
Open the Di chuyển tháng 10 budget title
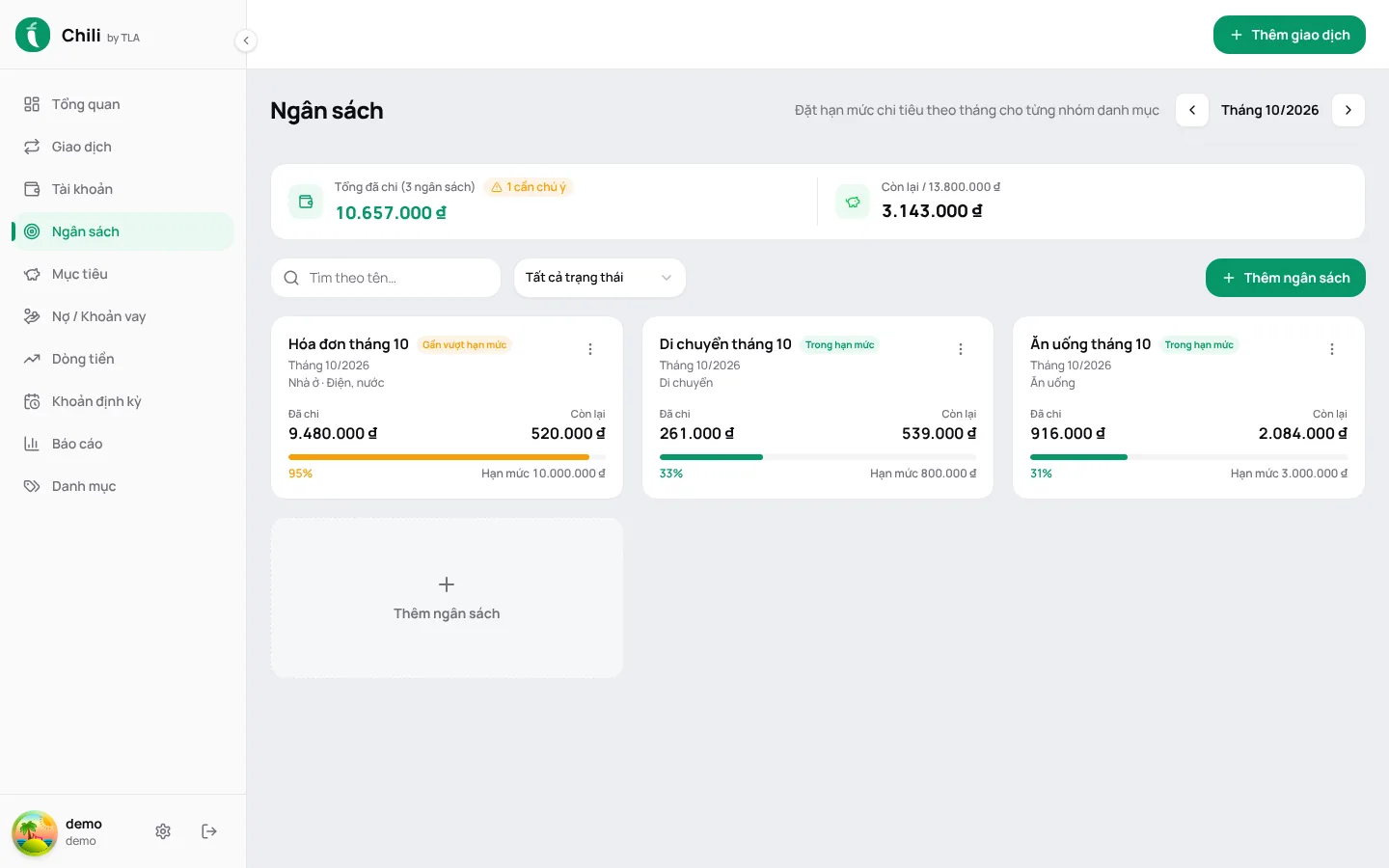(x=725, y=344)
